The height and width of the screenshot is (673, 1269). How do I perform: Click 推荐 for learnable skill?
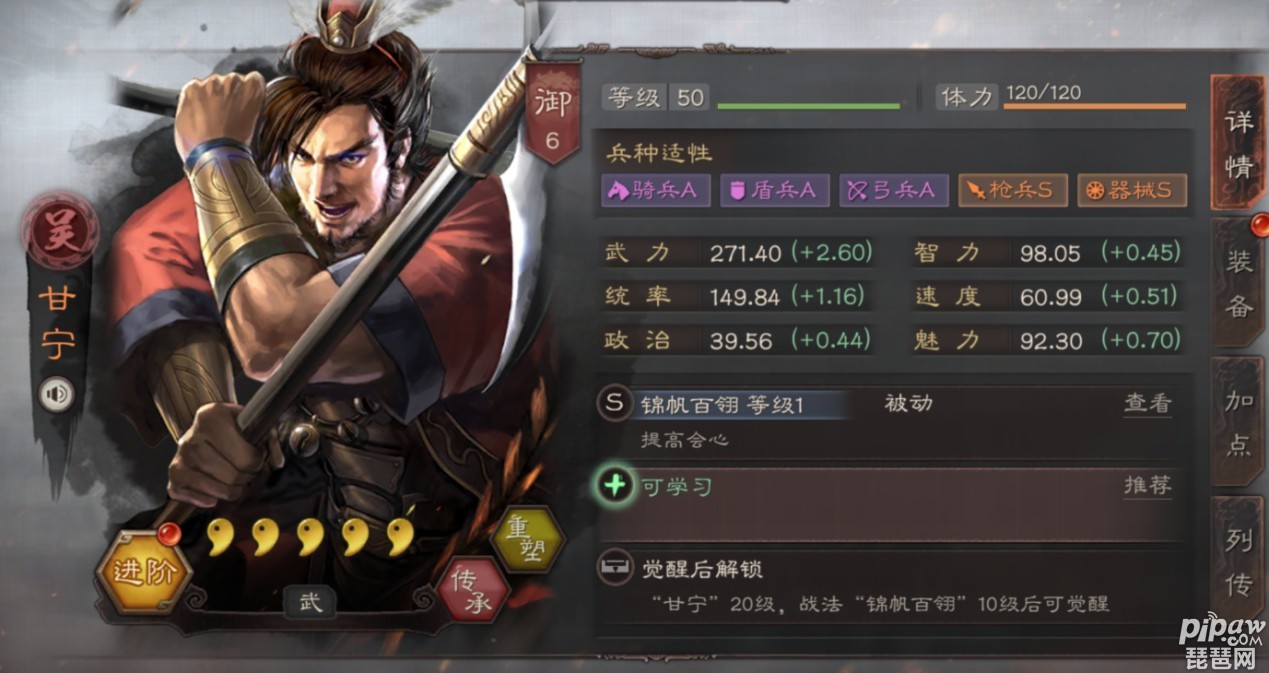[1147, 486]
